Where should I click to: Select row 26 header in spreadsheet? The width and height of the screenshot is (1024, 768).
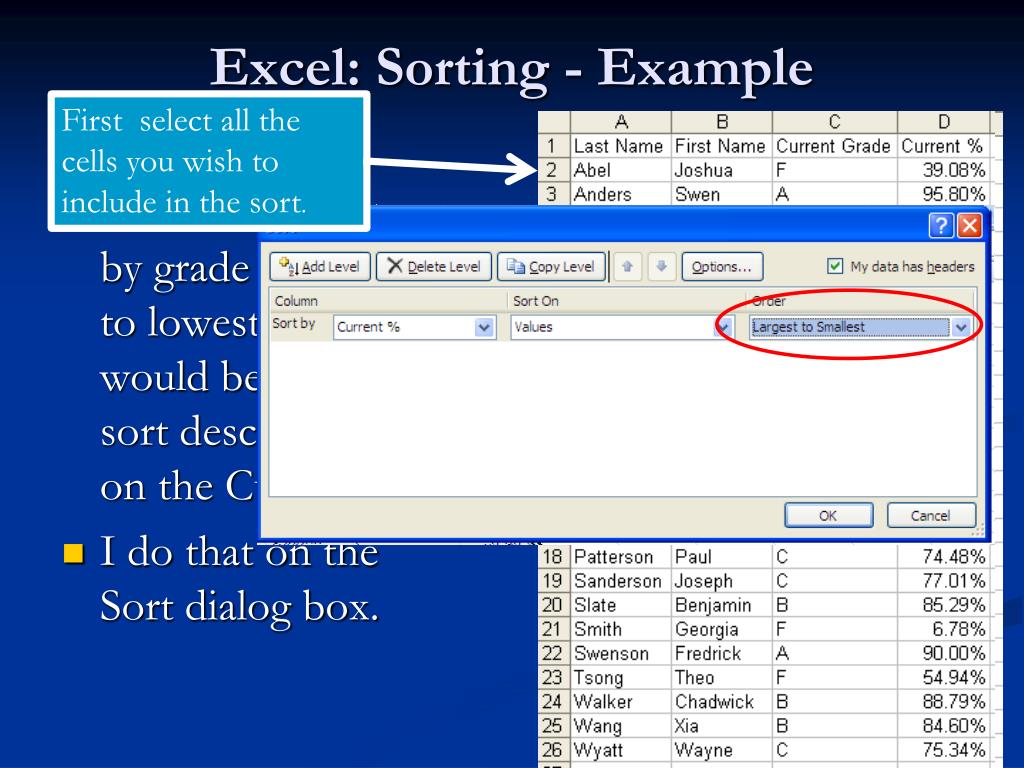point(553,750)
